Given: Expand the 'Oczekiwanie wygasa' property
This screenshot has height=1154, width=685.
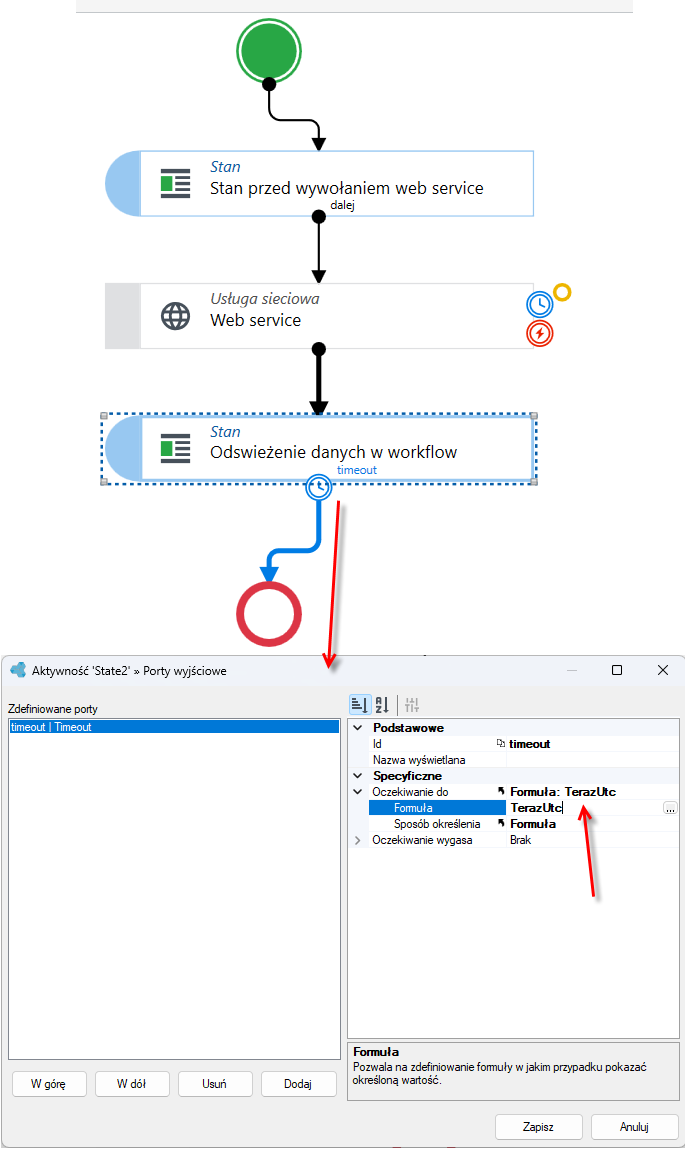Looking at the screenshot, I should tap(358, 840).
